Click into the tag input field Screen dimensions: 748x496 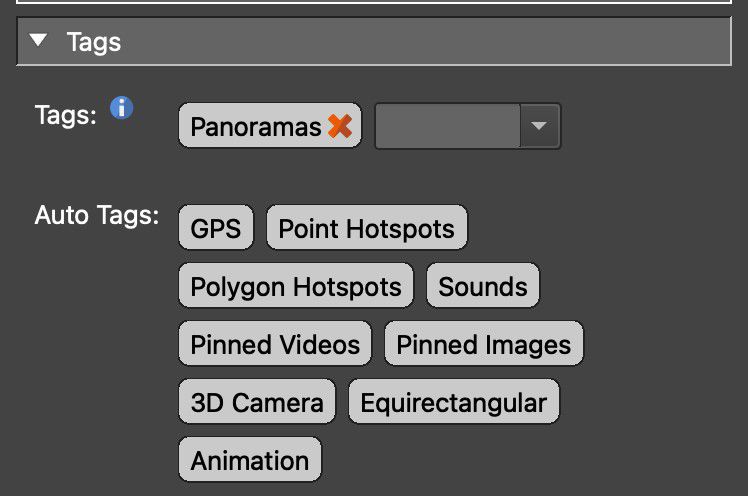pyautogui.click(x=447, y=126)
